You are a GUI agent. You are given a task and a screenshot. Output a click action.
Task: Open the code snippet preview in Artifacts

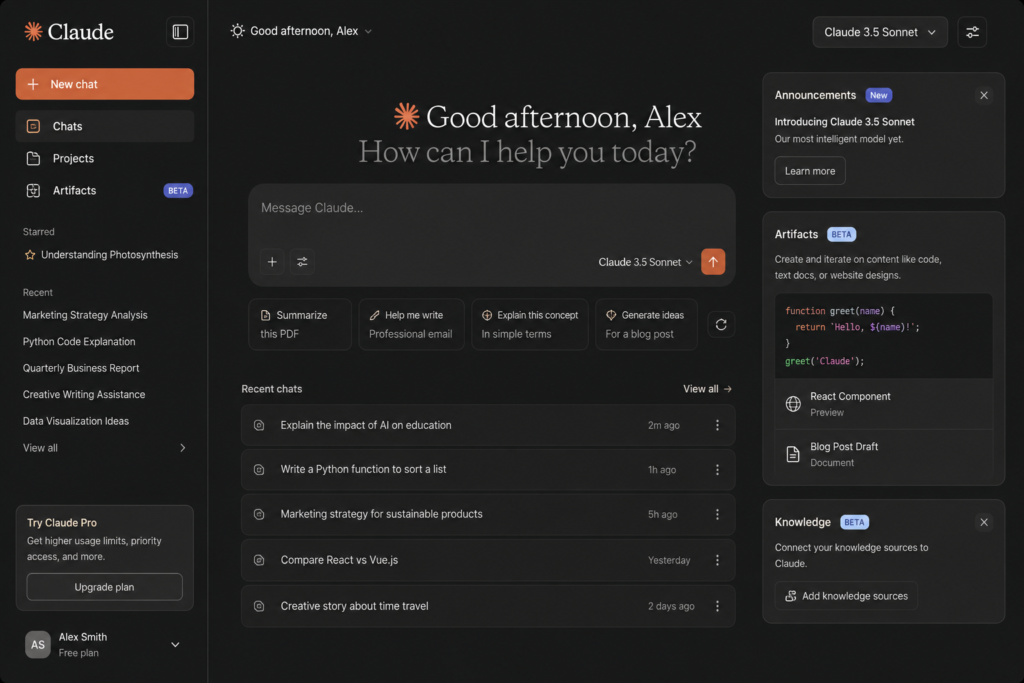[x=884, y=336]
